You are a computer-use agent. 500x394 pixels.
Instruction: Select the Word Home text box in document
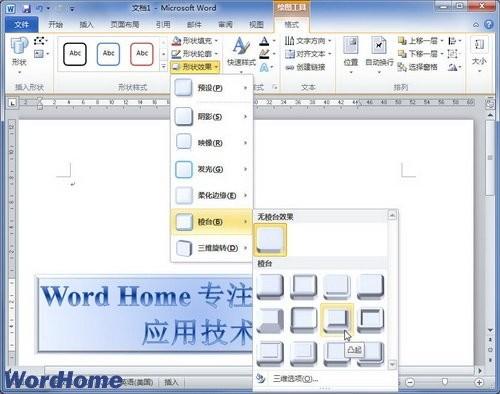click(145, 314)
